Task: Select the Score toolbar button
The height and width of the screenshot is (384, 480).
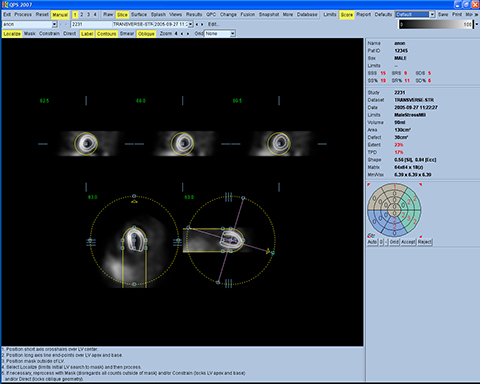Action: [347, 15]
